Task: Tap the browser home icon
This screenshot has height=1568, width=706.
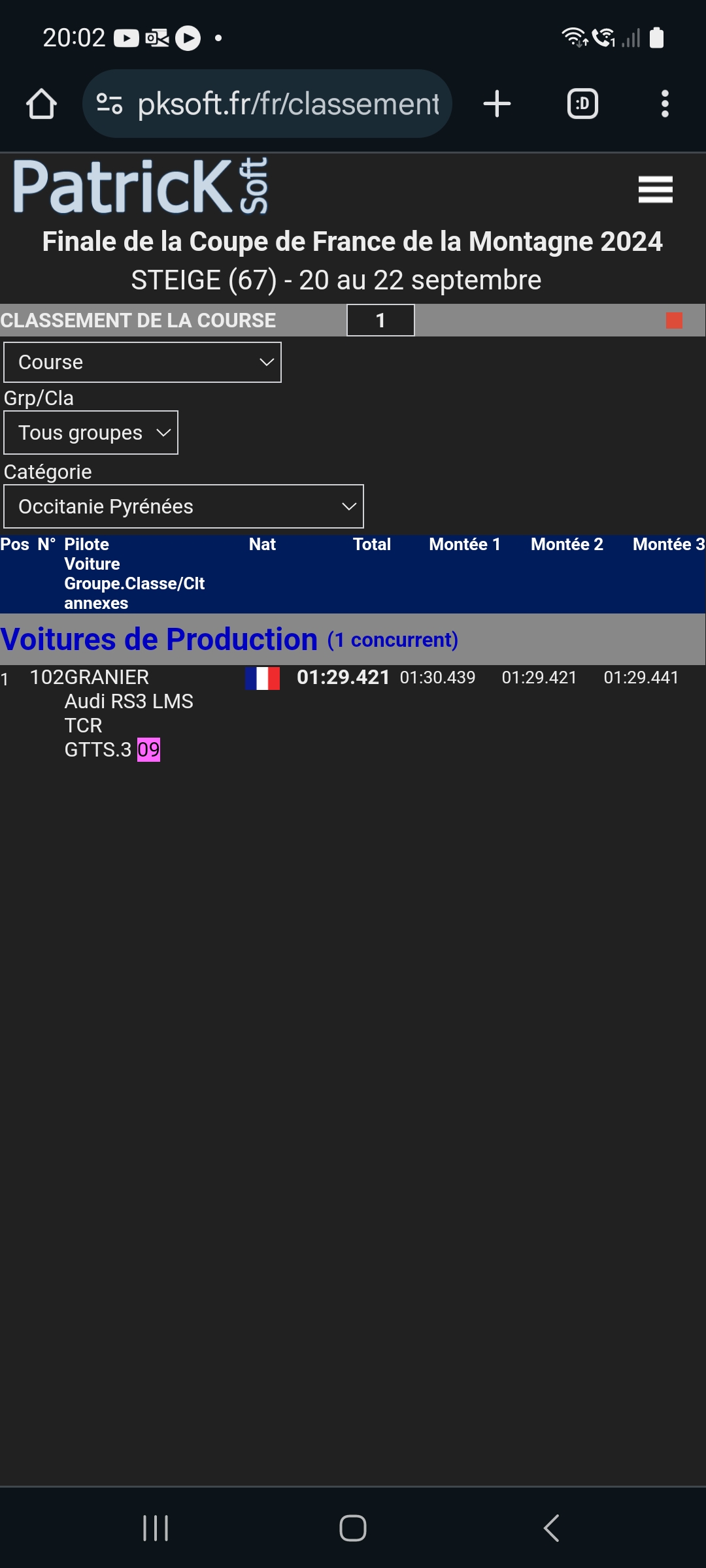Action: (41, 104)
